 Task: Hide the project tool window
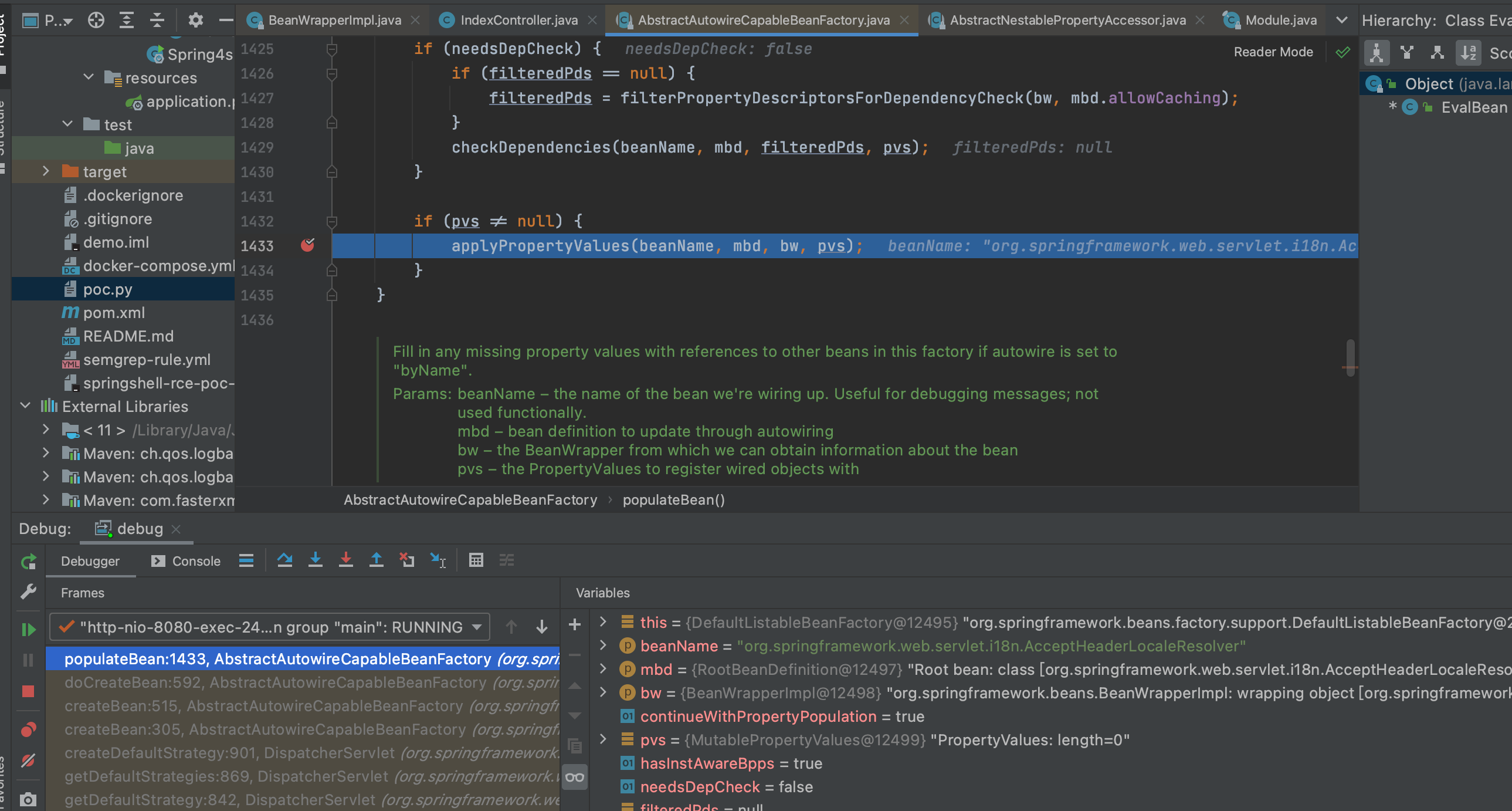tap(225, 21)
